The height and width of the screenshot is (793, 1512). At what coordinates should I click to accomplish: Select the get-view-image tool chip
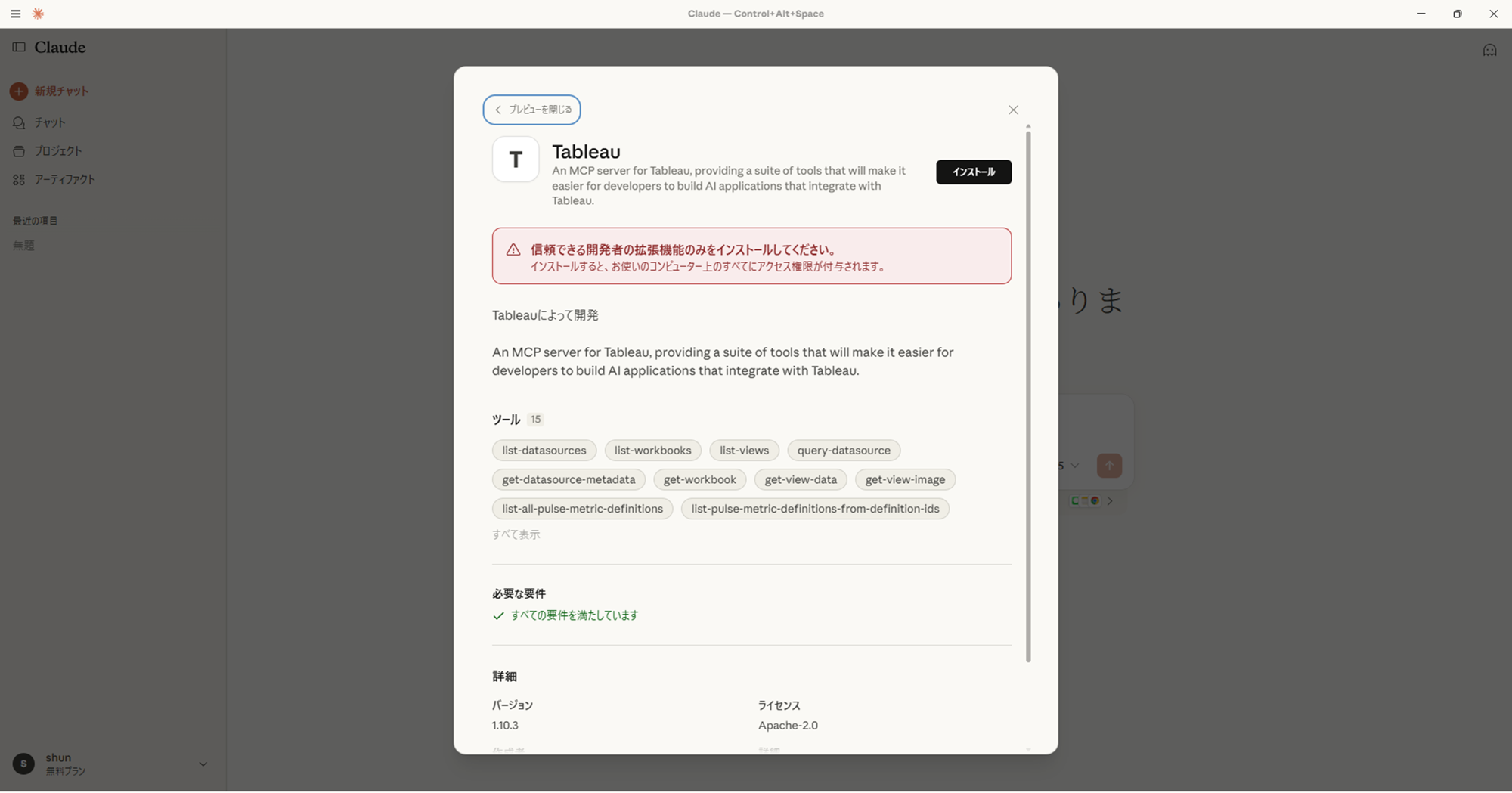pos(905,479)
